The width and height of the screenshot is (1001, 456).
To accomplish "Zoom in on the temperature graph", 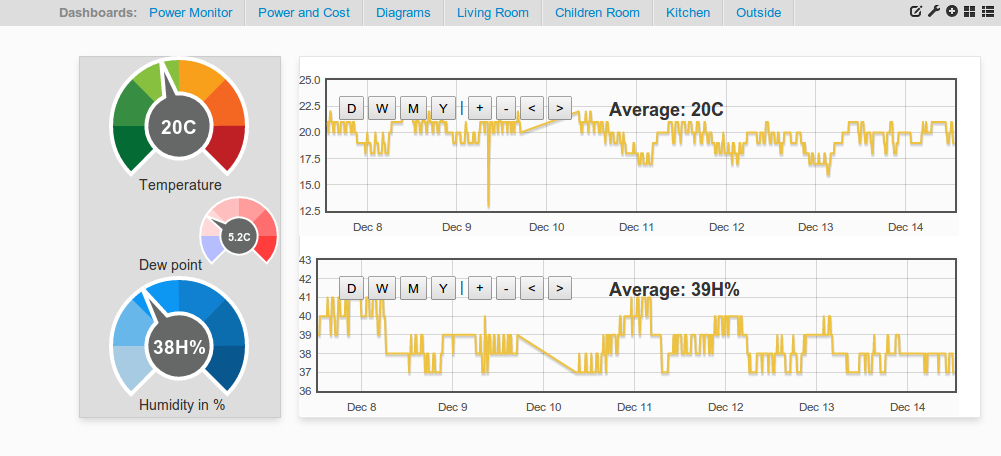I will pos(479,109).
